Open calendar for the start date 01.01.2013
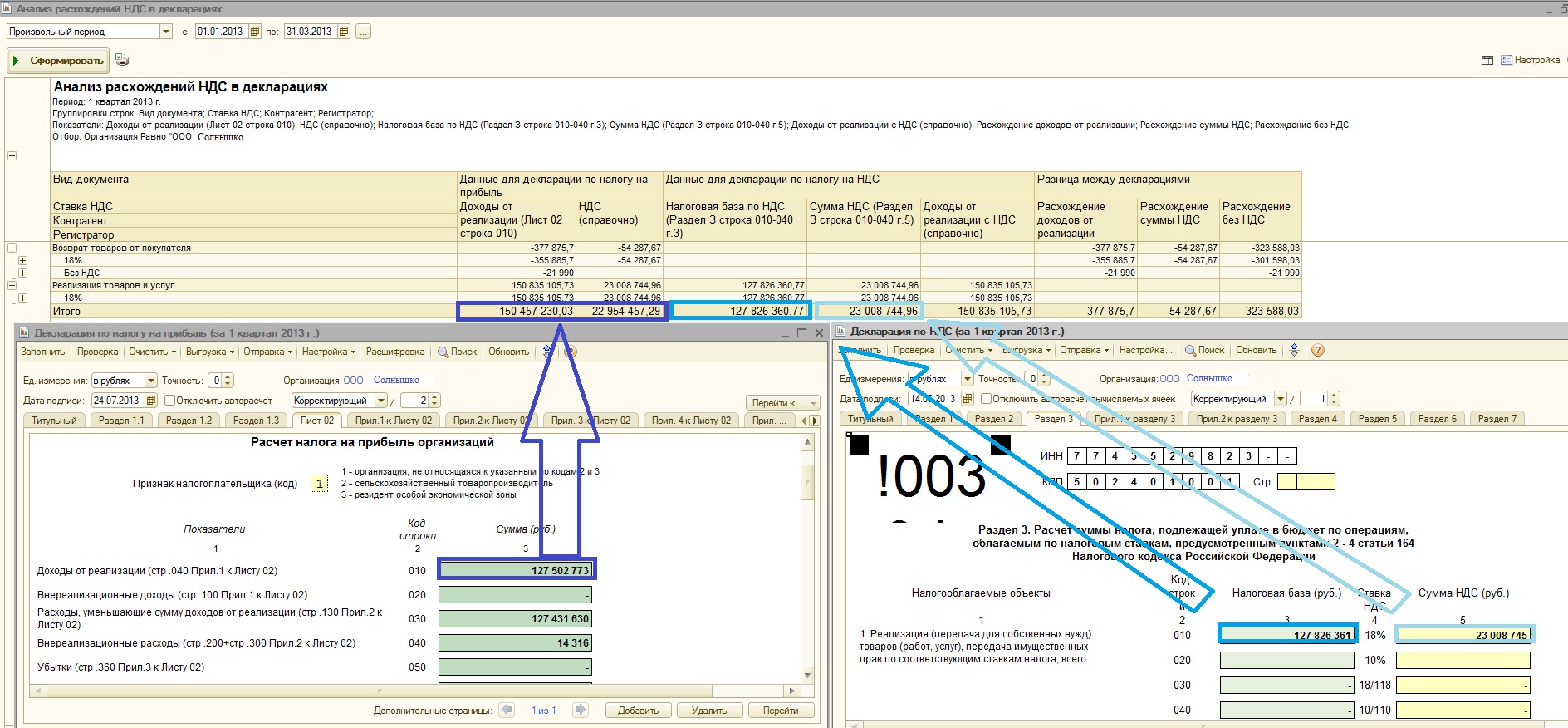 point(255,32)
